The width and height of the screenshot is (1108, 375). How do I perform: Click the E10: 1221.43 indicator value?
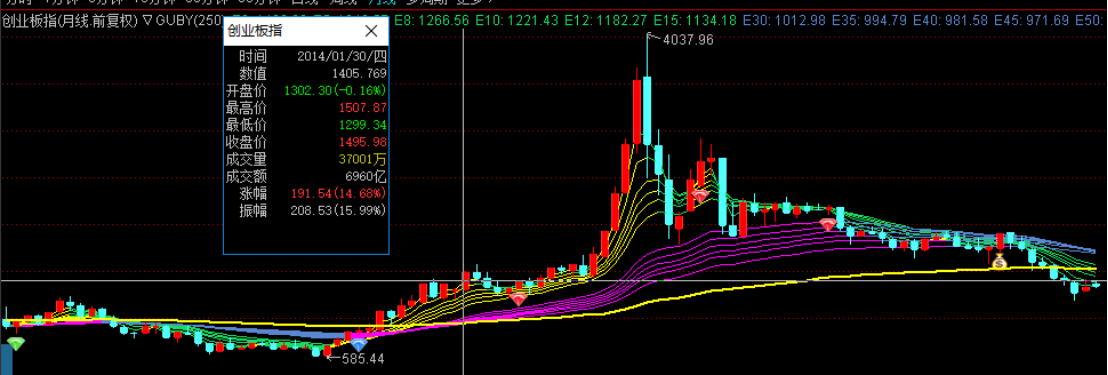(x=517, y=20)
